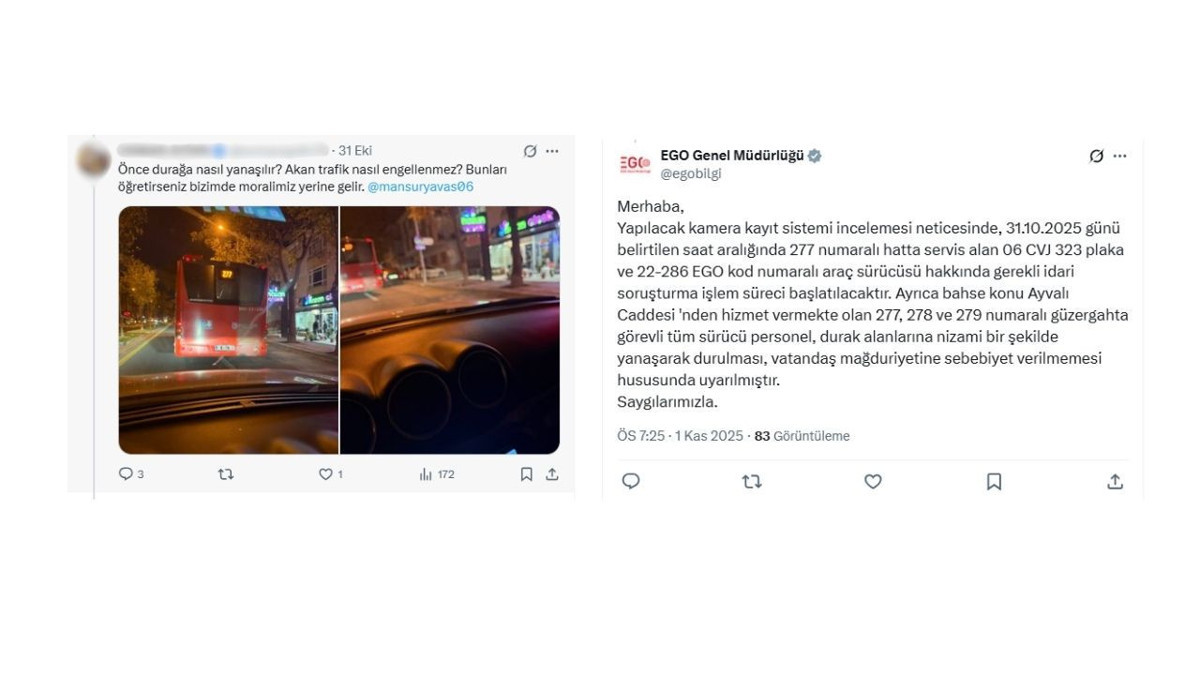Like the EGO Genel Müdürlüğü tweet

pyautogui.click(x=873, y=481)
